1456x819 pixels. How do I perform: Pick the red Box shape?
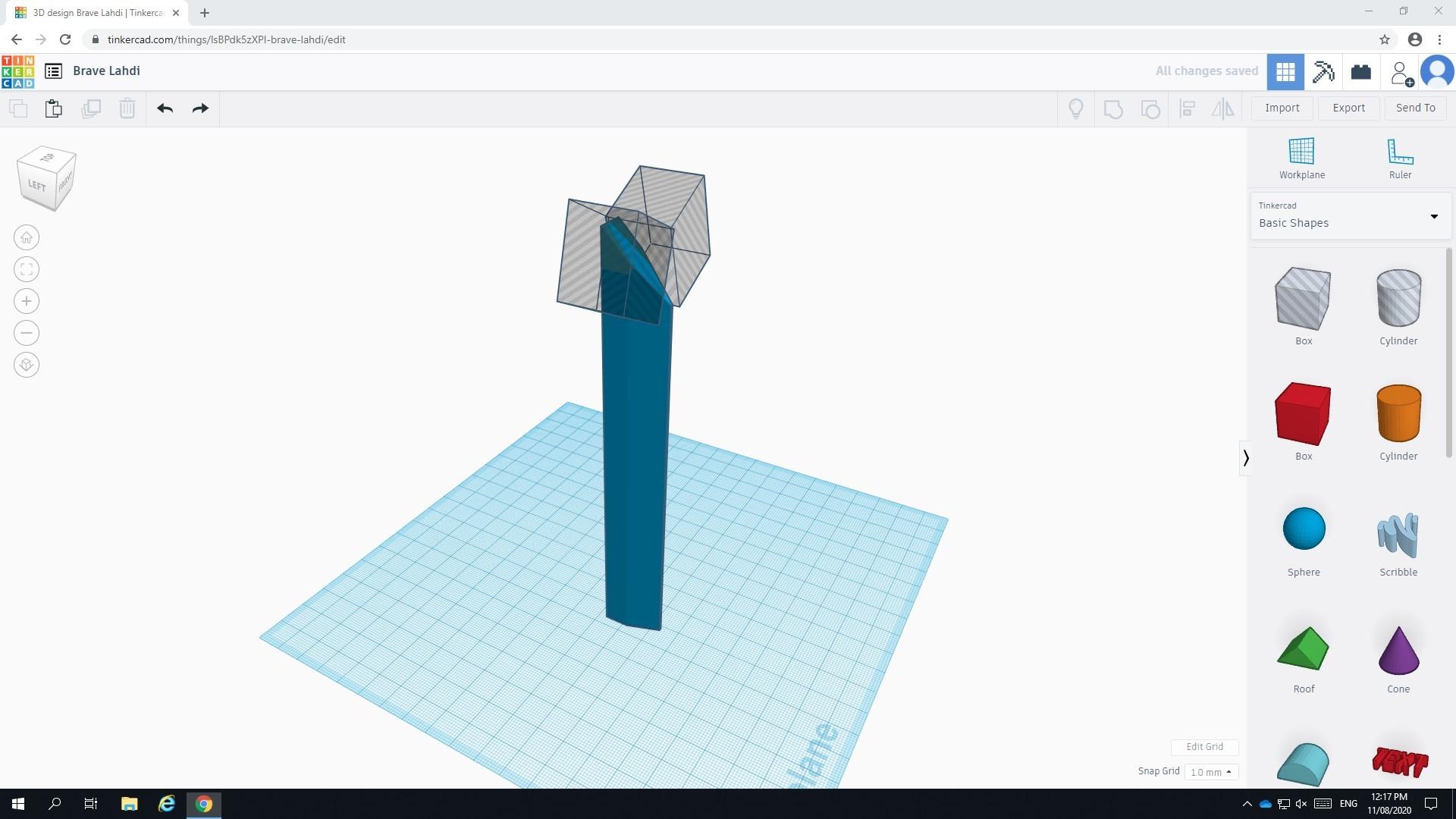click(1303, 415)
